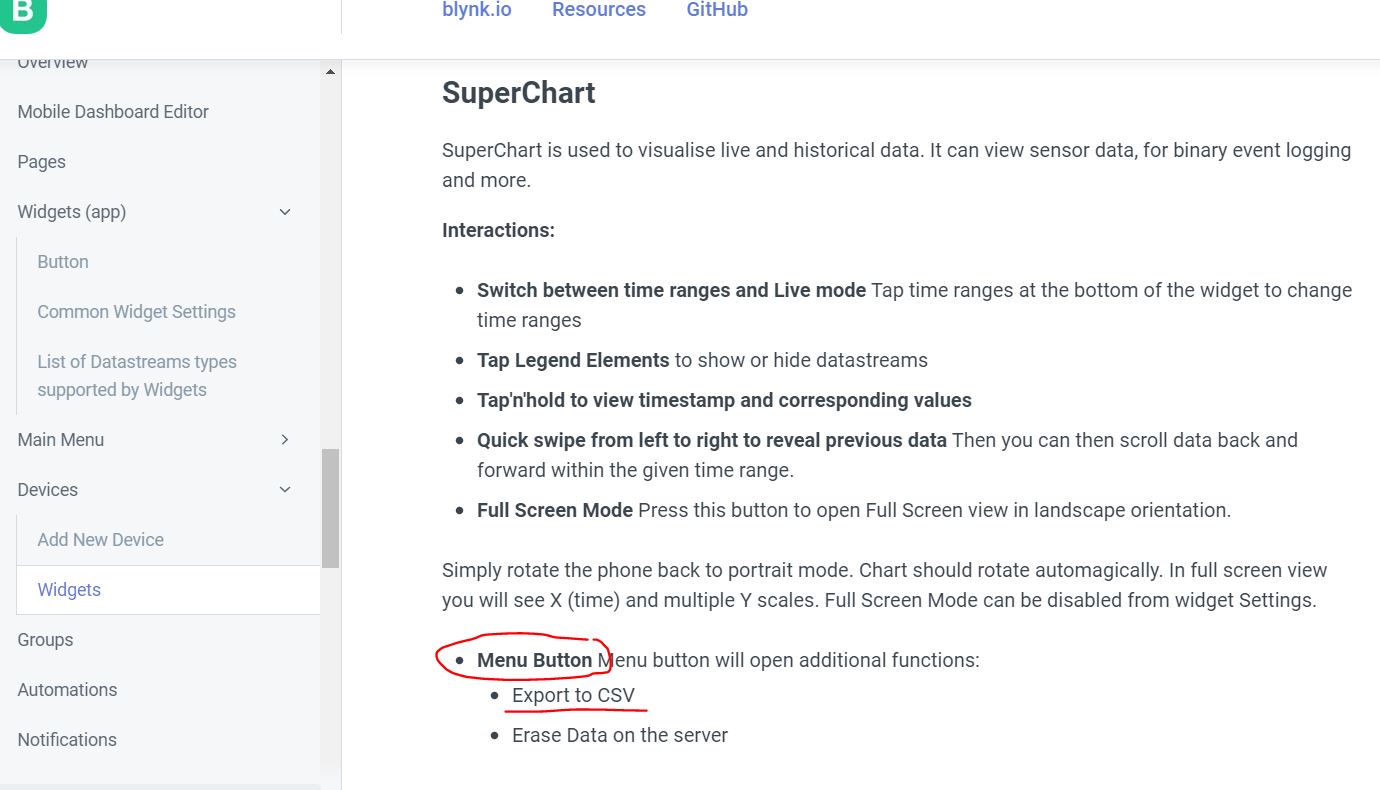1380x790 pixels.
Task: Click the sidebar scrollbar up arrow
Action: pos(331,71)
